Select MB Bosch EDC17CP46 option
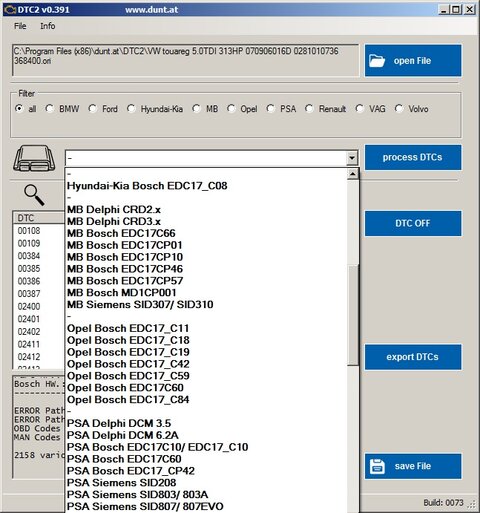Image resolution: width=480 pixels, height=513 pixels. point(207,269)
